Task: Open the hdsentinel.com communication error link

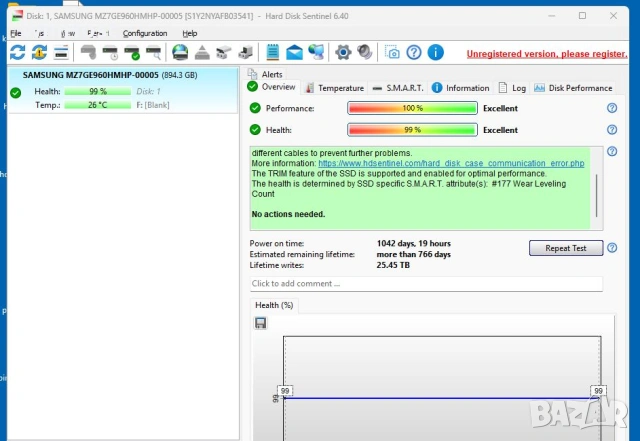Action: 451,163
